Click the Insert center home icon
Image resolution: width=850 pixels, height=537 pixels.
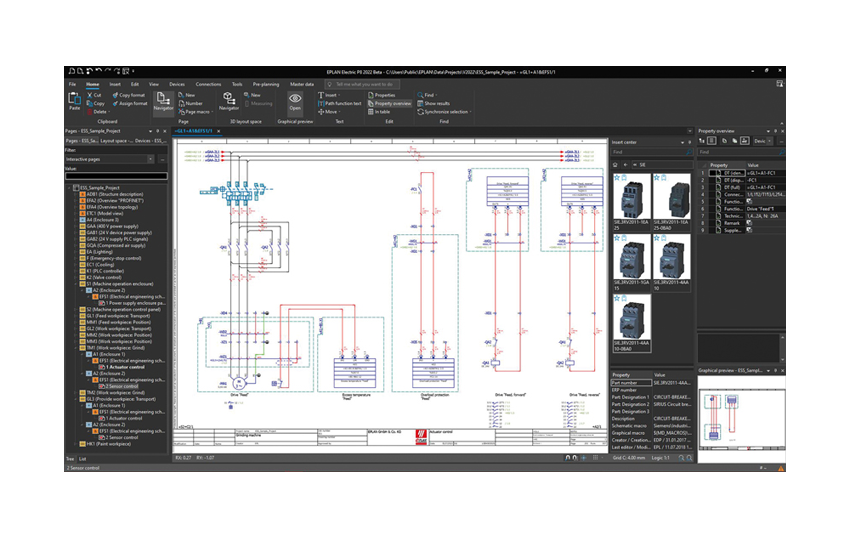(615, 165)
